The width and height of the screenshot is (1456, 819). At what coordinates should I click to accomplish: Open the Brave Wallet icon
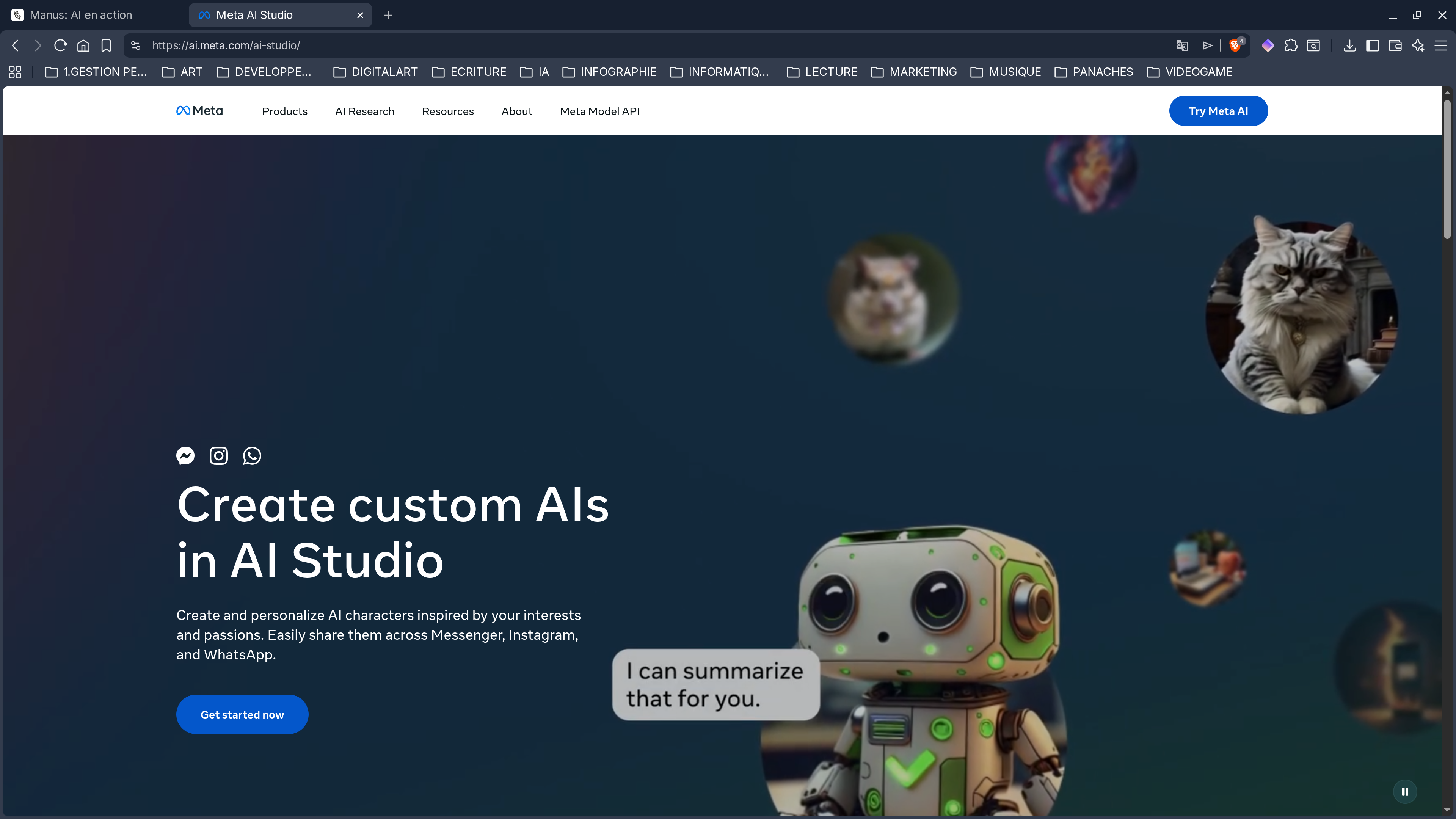[x=1395, y=45]
